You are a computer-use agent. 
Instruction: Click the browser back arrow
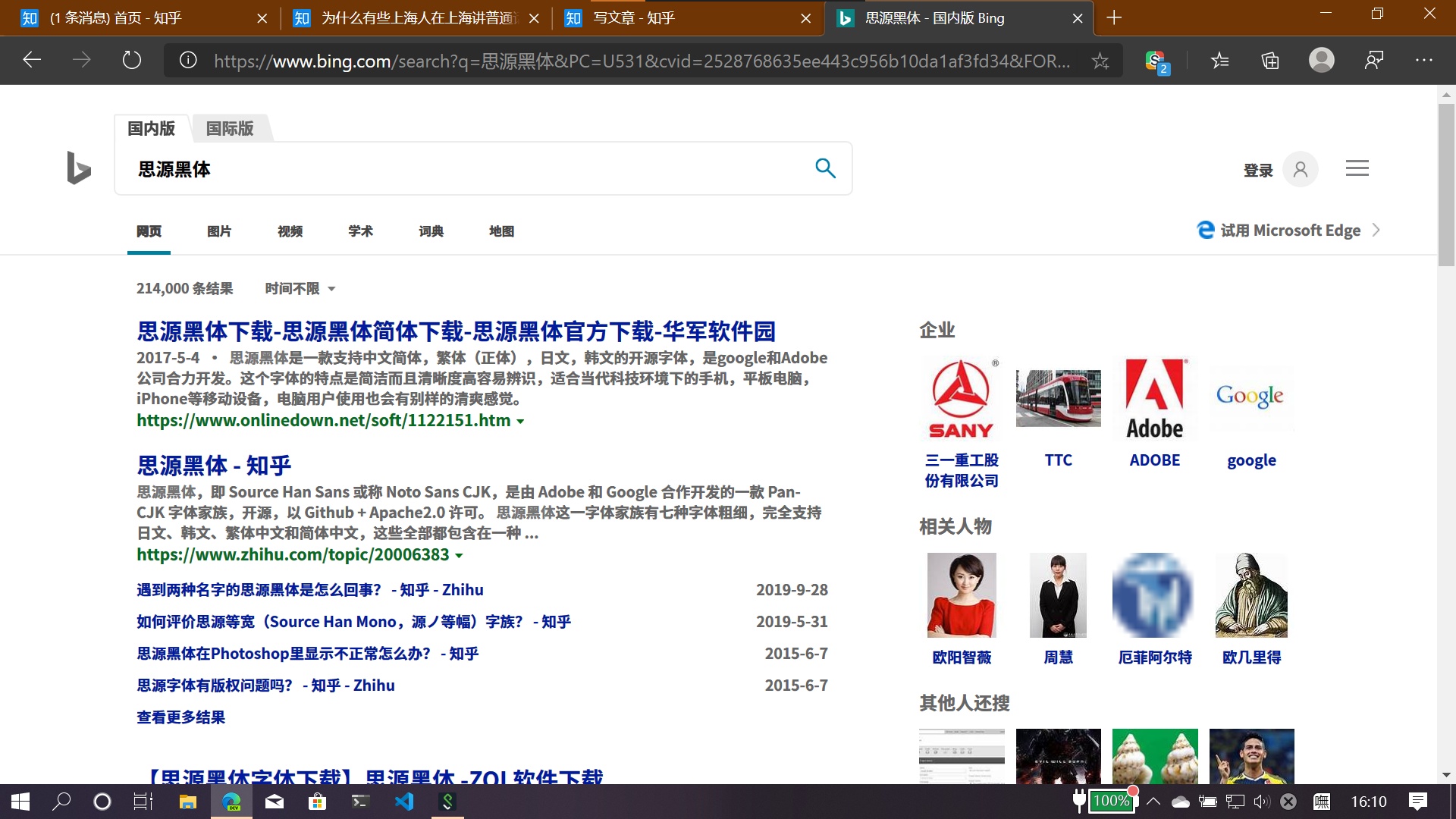[x=32, y=60]
